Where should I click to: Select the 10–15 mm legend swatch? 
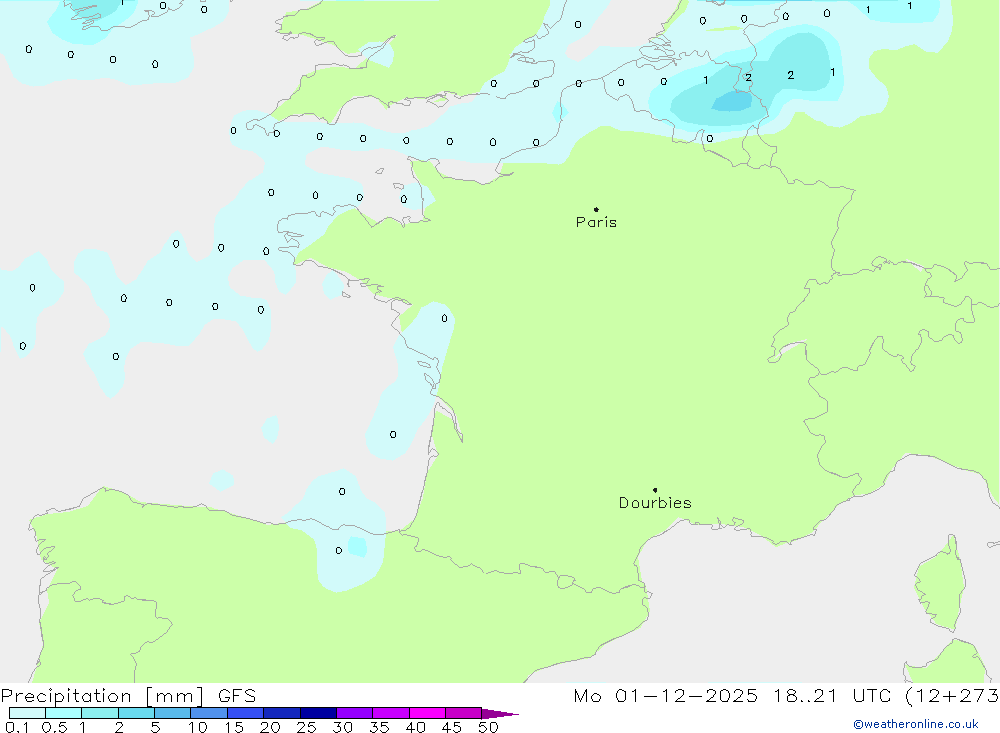[209, 713]
